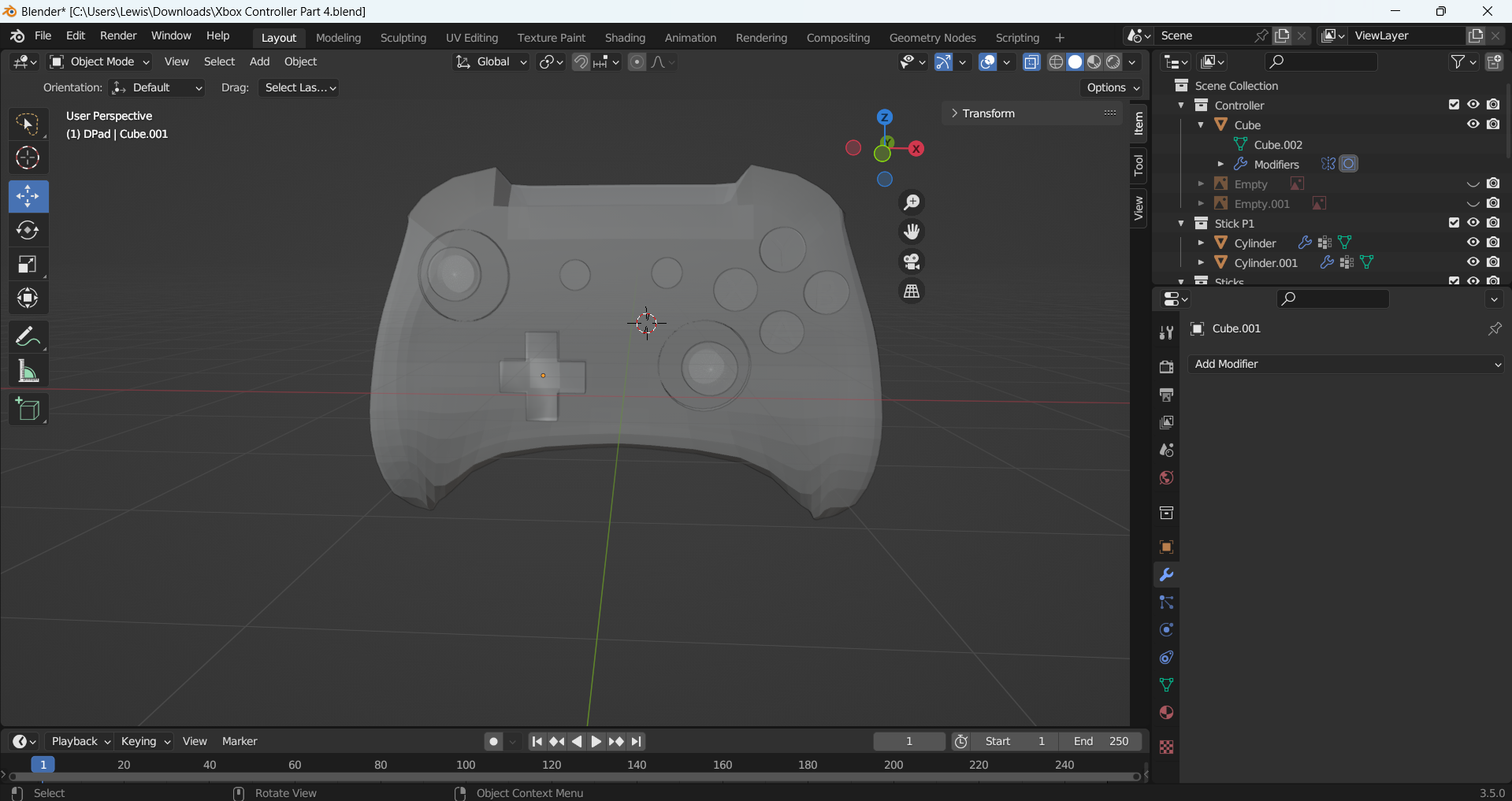Click the Options button in the viewport header
This screenshot has height=801, width=1512.
coord(1113,87)
